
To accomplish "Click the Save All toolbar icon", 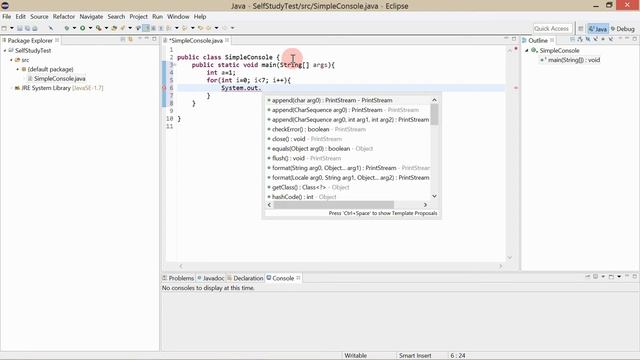I will click(x=27, y=28).
